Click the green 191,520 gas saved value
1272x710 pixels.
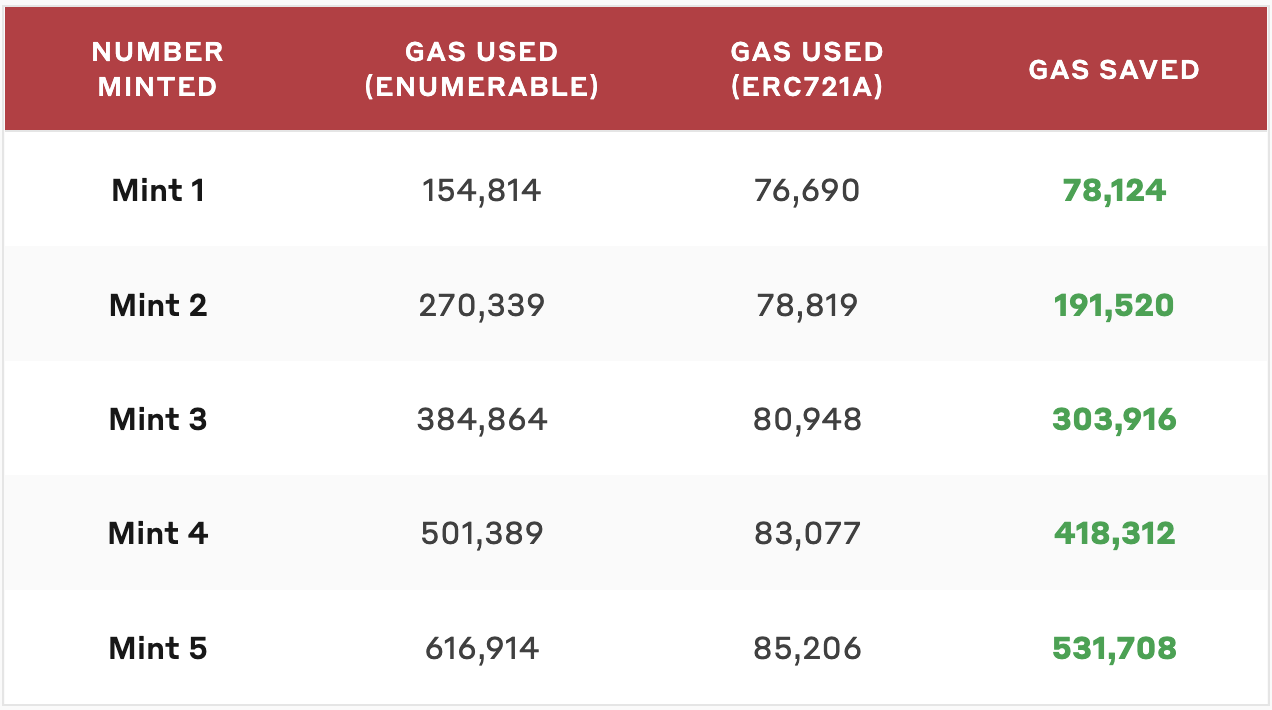(1114, 304)
